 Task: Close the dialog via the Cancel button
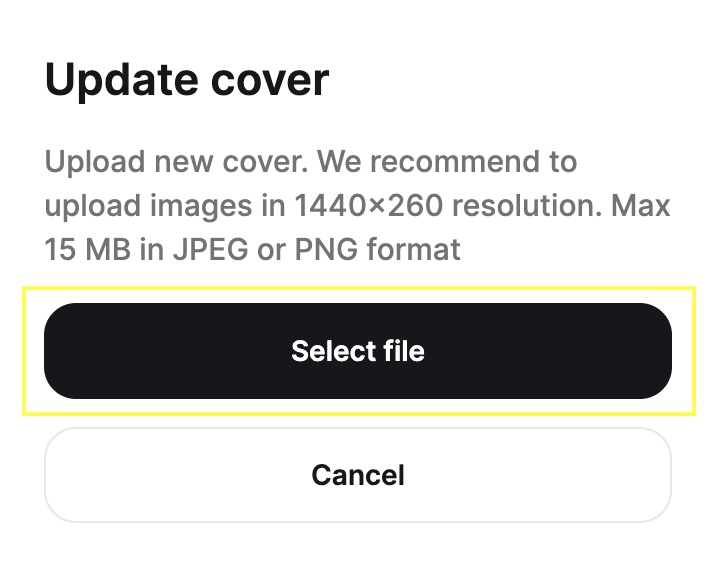[358, 475]
